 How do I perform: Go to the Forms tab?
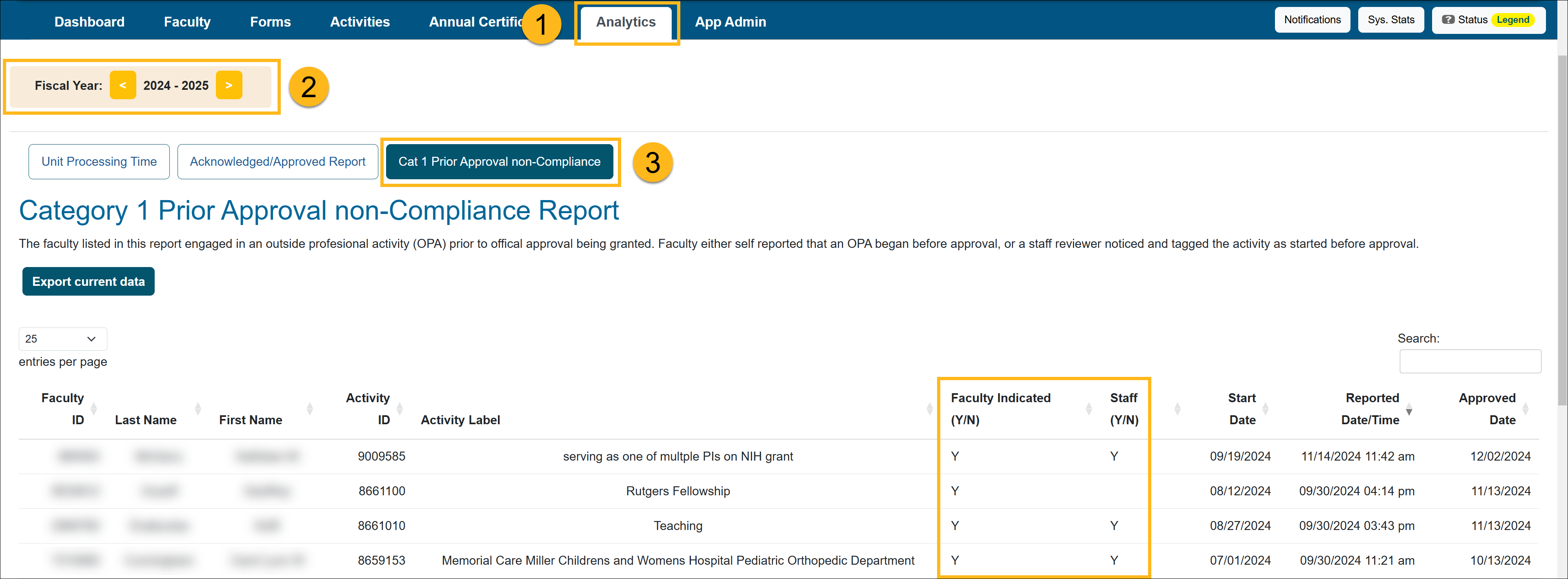pos(270,22)
